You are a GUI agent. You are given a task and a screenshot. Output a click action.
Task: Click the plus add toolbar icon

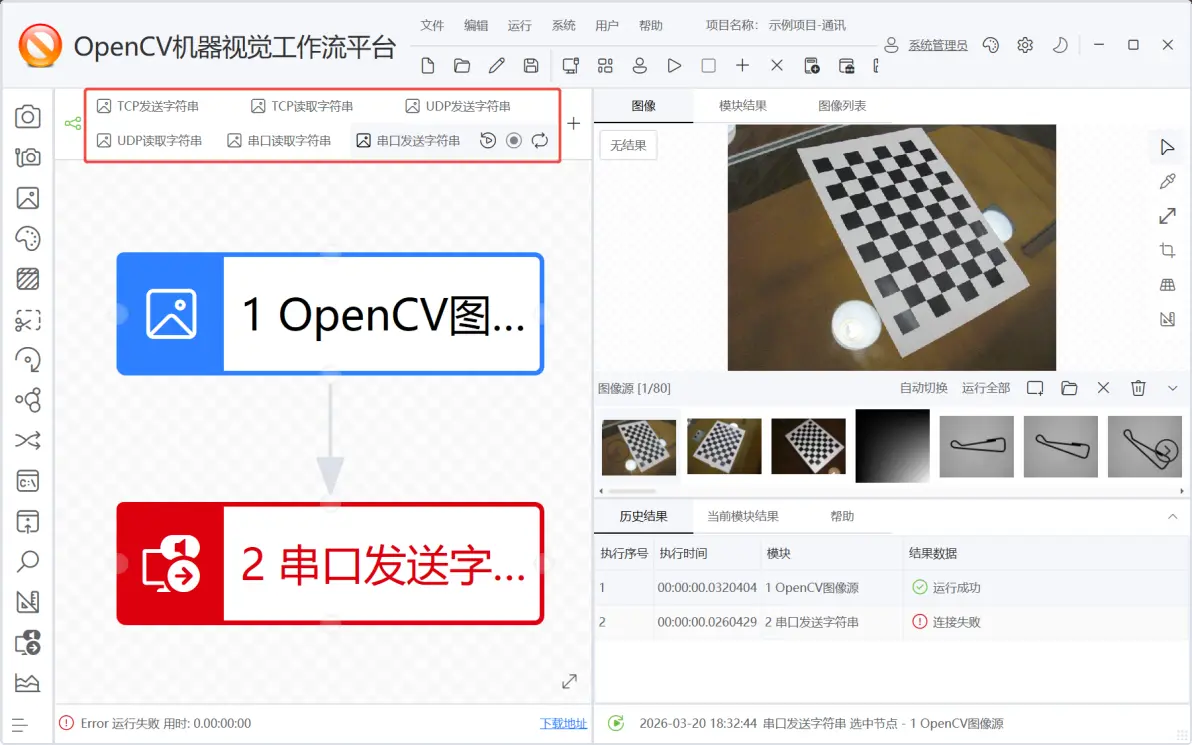pos(743,66)
